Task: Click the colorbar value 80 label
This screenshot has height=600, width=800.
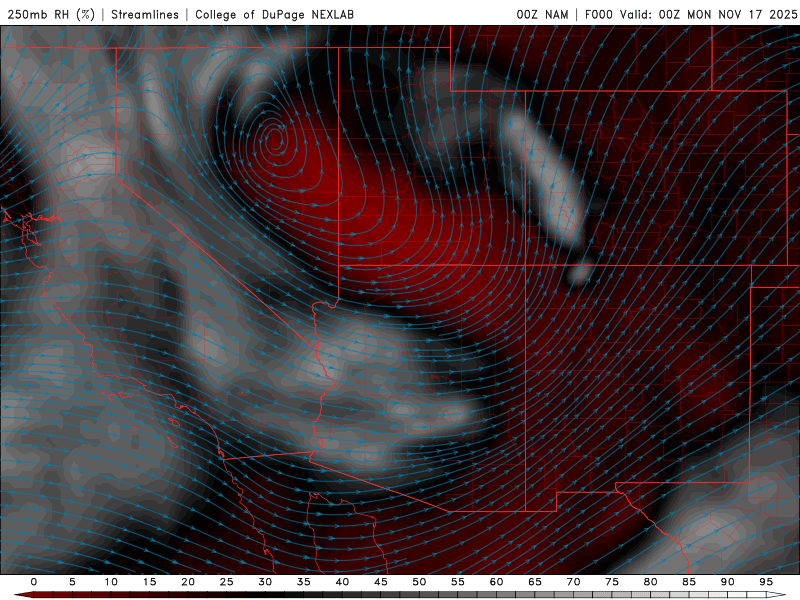Action: click(650, 582)
